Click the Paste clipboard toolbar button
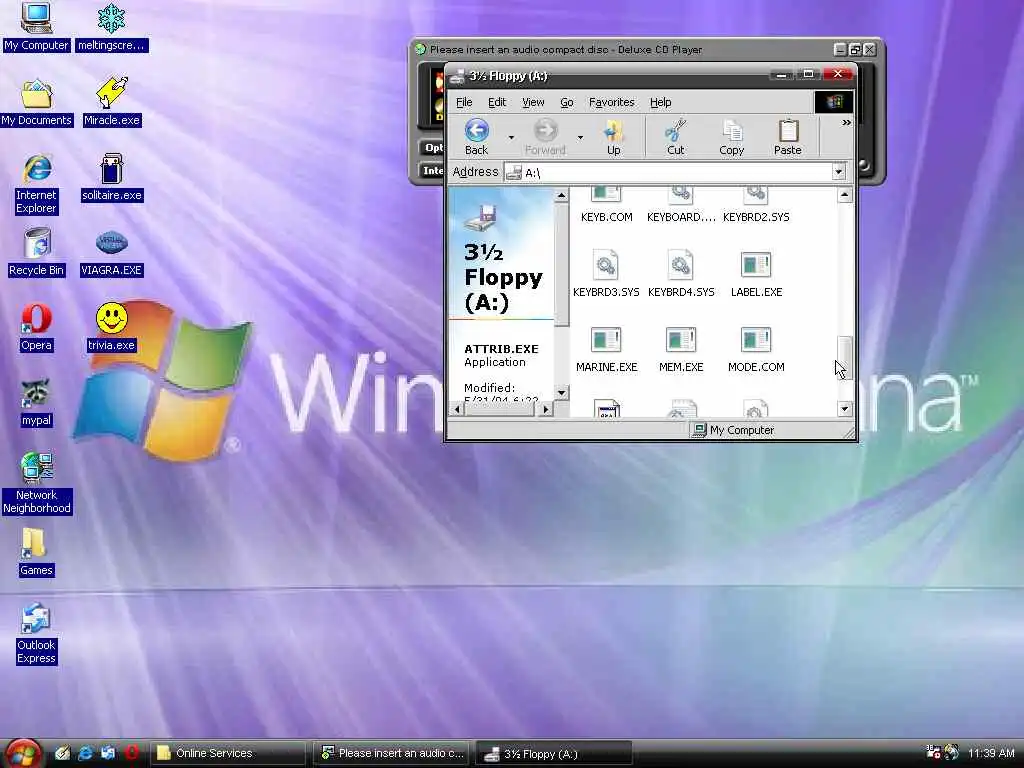 pyautogui.click(x=788, y=137)
